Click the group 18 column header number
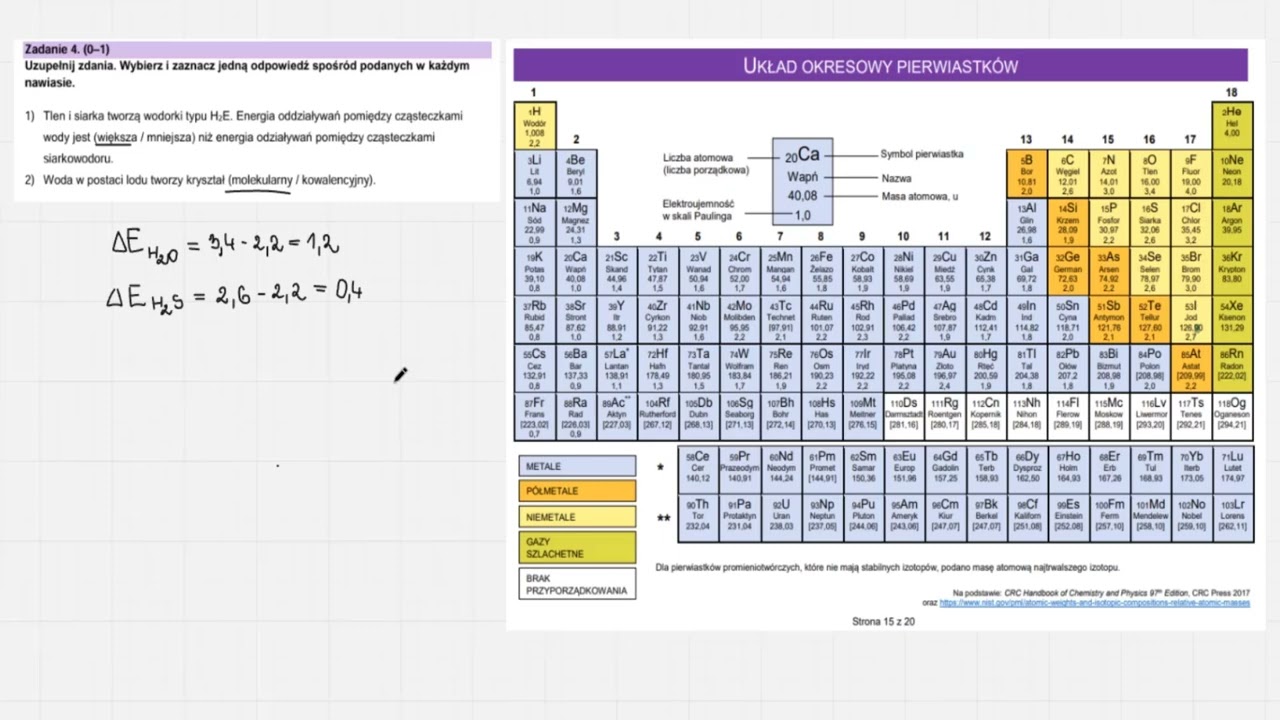Image resolution: width=1280 pixels, height=720 pixels. 1232,92
